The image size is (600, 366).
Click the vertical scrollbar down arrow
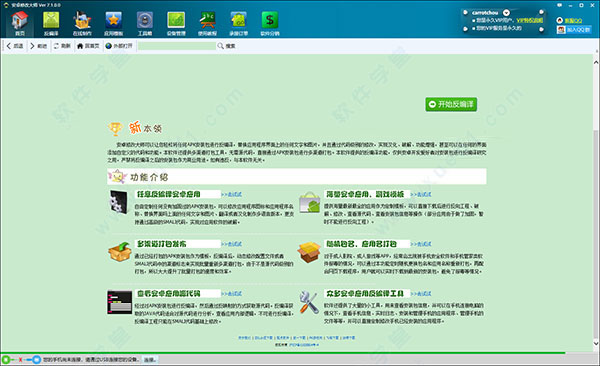point(596,343)
